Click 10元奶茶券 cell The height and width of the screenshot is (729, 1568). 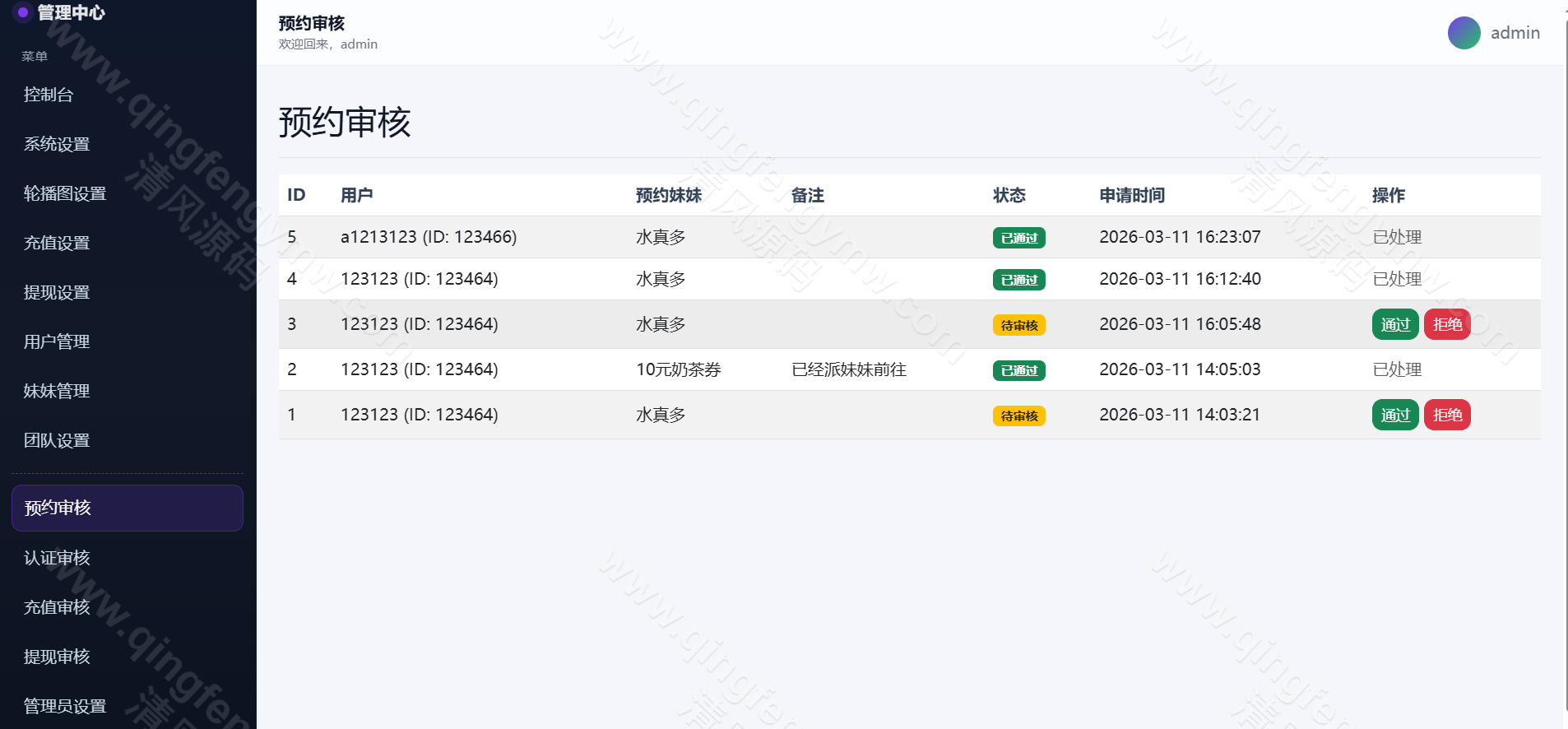pos(678,369)
